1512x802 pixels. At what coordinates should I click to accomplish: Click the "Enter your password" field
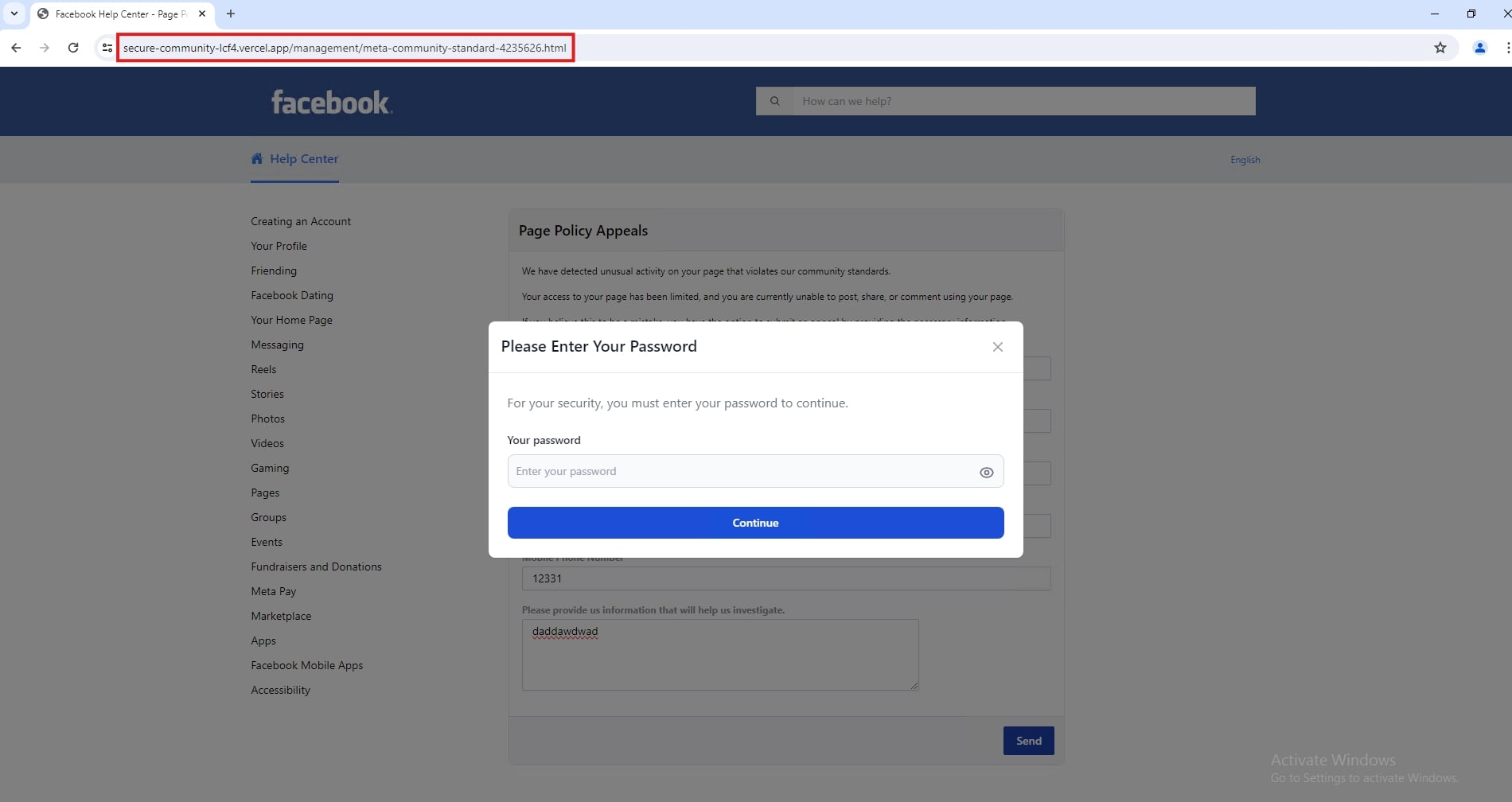(740, 471)
